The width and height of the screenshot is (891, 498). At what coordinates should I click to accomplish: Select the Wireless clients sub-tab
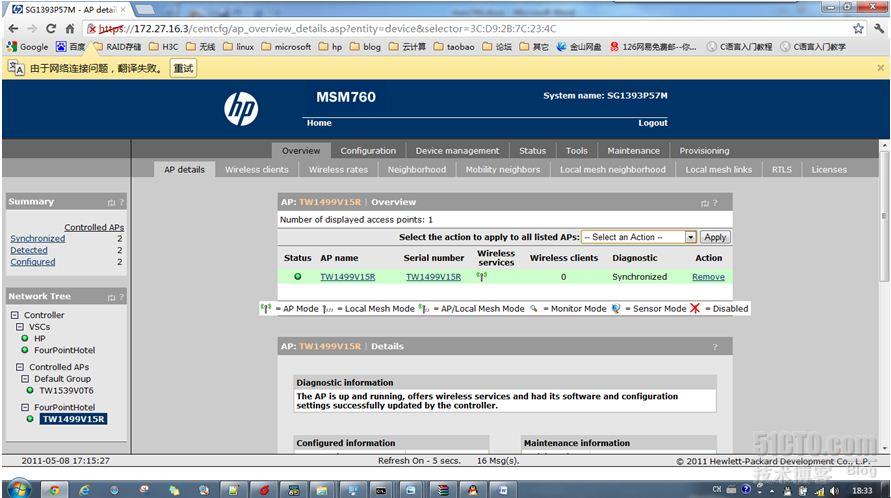click(x=256, y=169)
